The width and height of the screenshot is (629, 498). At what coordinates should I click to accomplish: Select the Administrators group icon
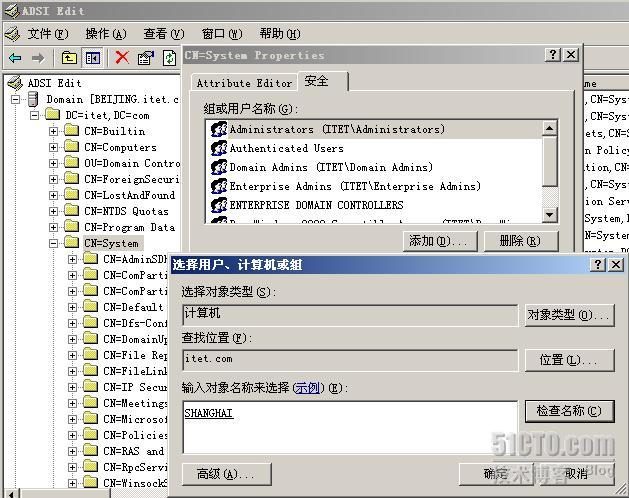(219, 129)
